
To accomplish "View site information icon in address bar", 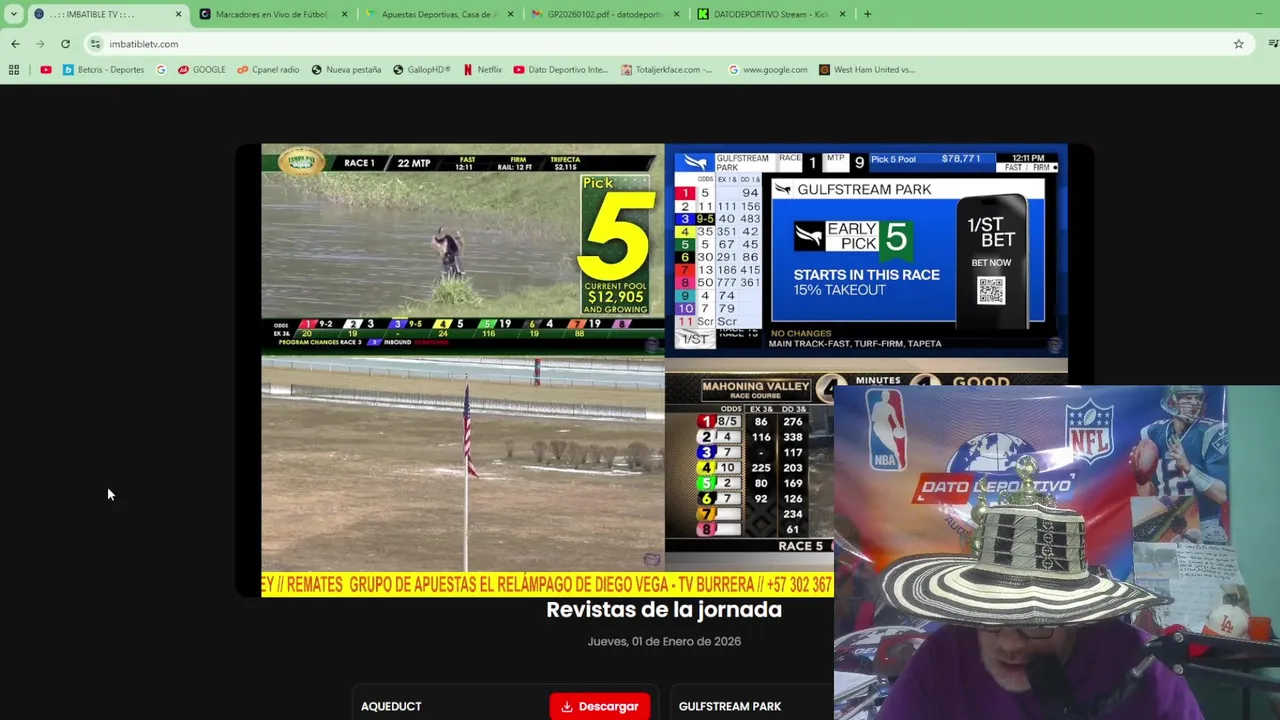I will [95, 44].
